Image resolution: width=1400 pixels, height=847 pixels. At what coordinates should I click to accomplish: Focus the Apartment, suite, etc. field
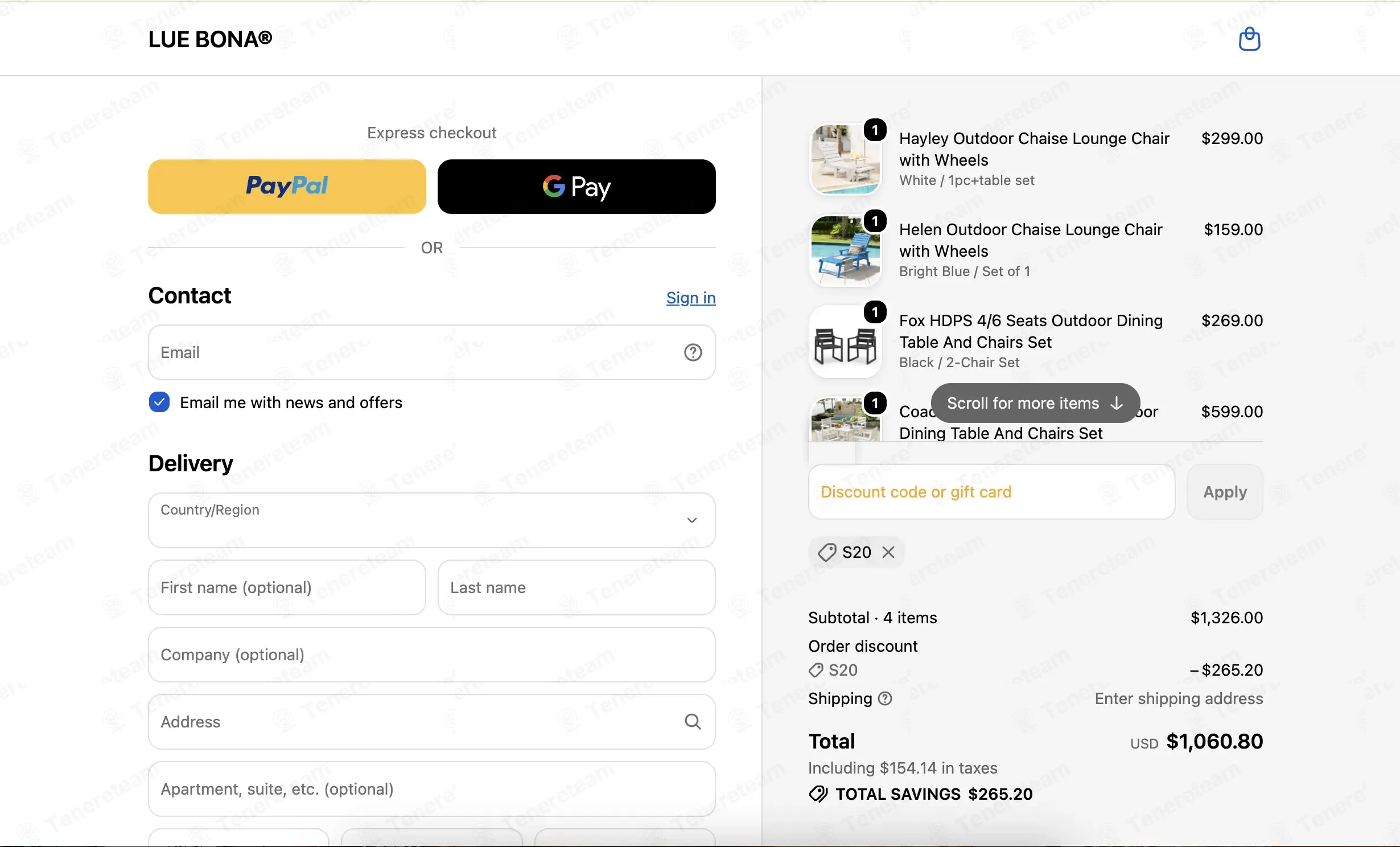[431, 788]
